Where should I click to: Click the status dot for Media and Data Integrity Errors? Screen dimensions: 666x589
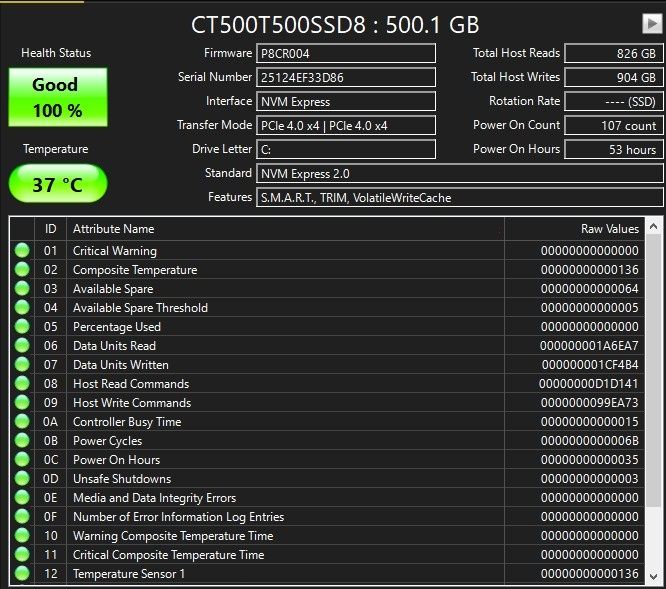22,498
